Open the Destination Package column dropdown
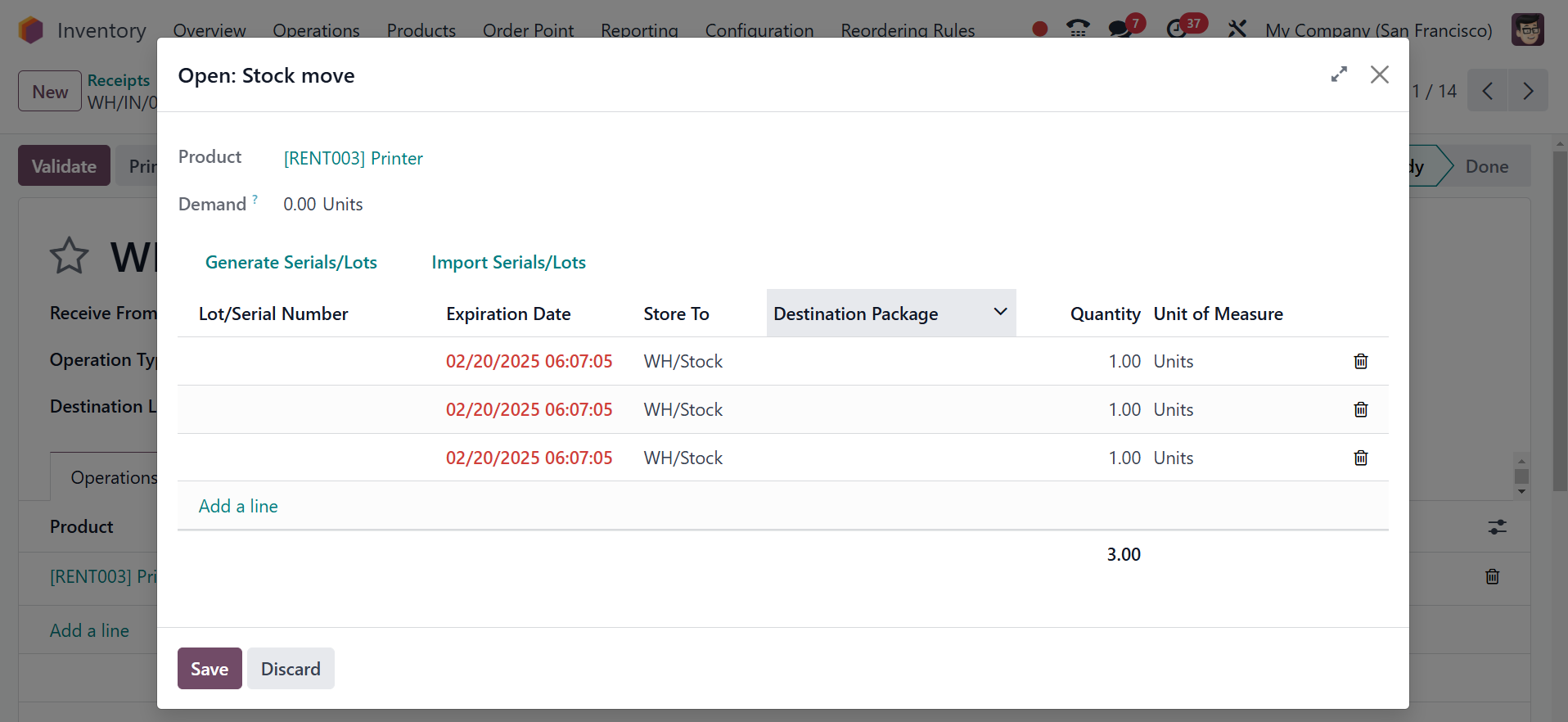Image resolution: width=1568 pixels, height=722 pixels. 999,312
